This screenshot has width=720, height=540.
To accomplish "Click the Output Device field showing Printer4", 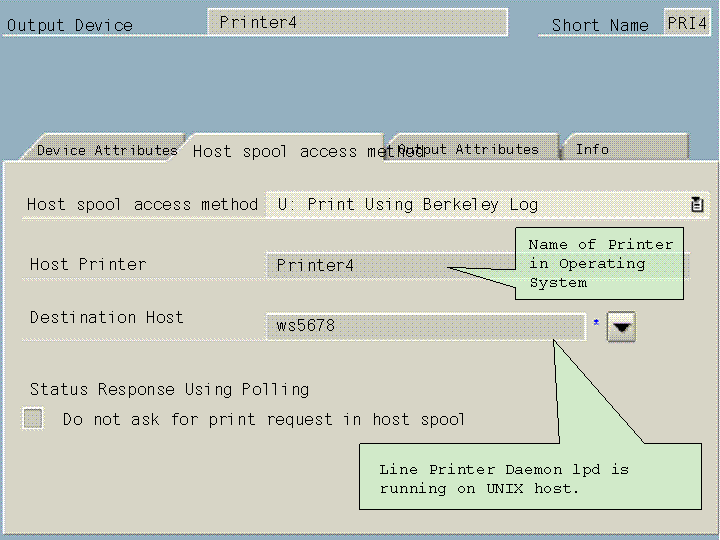I will (357, 22).
